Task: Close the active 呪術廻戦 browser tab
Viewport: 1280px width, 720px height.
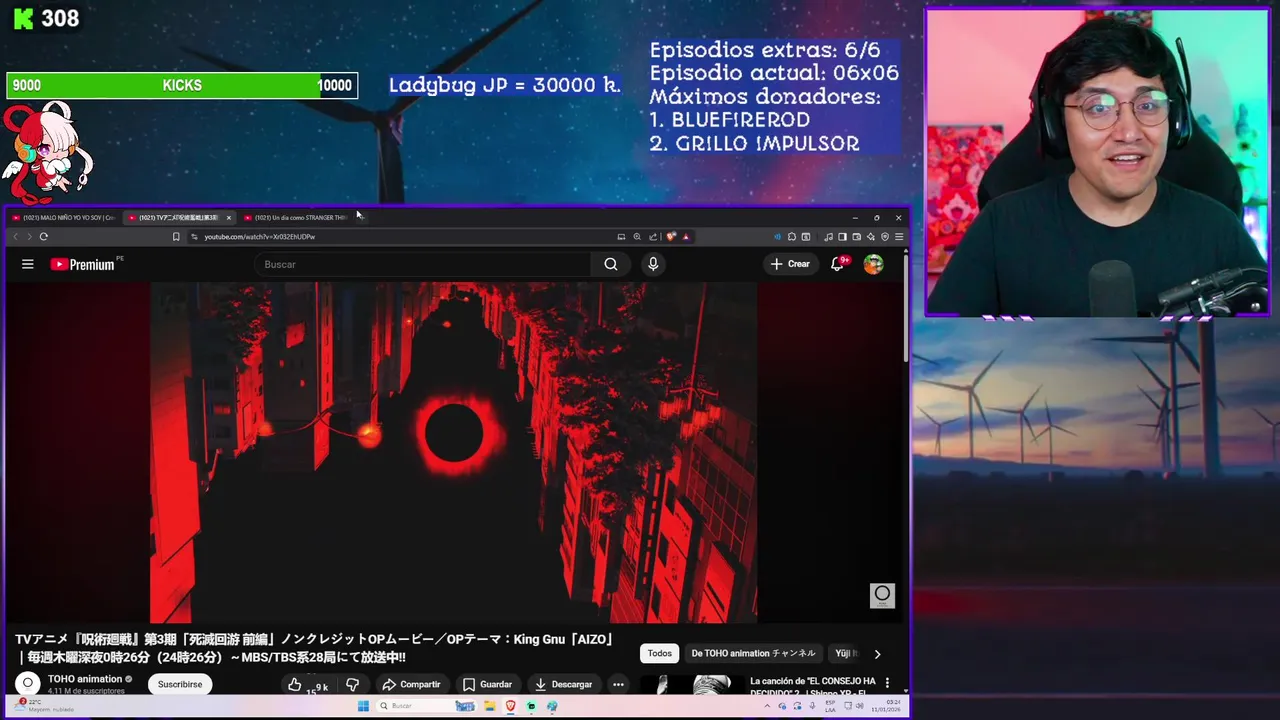Action: (228, 217)
